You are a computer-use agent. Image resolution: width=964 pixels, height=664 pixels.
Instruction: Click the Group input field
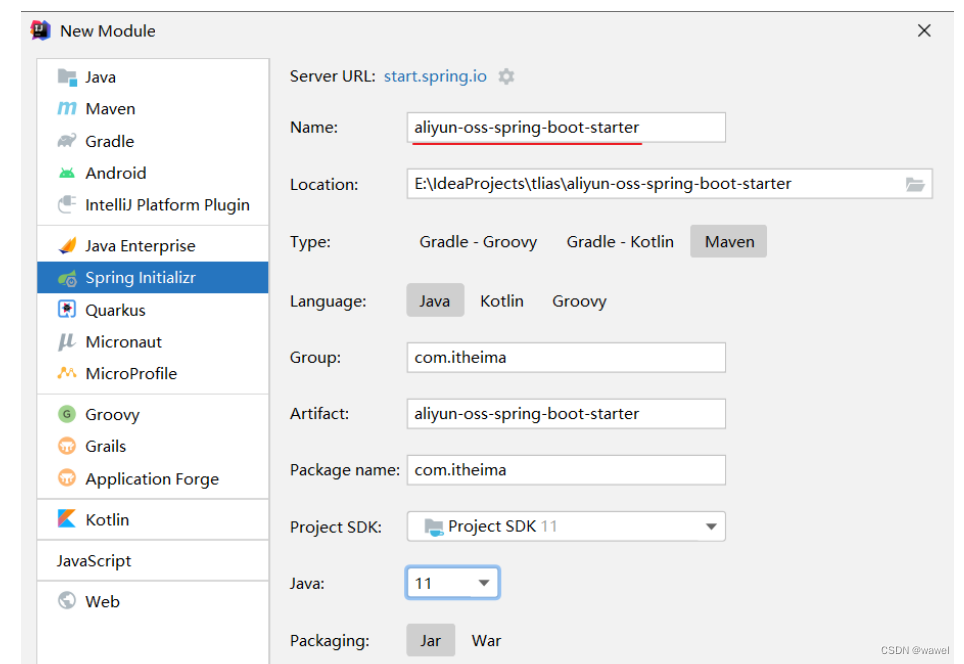tap(566, 358)
